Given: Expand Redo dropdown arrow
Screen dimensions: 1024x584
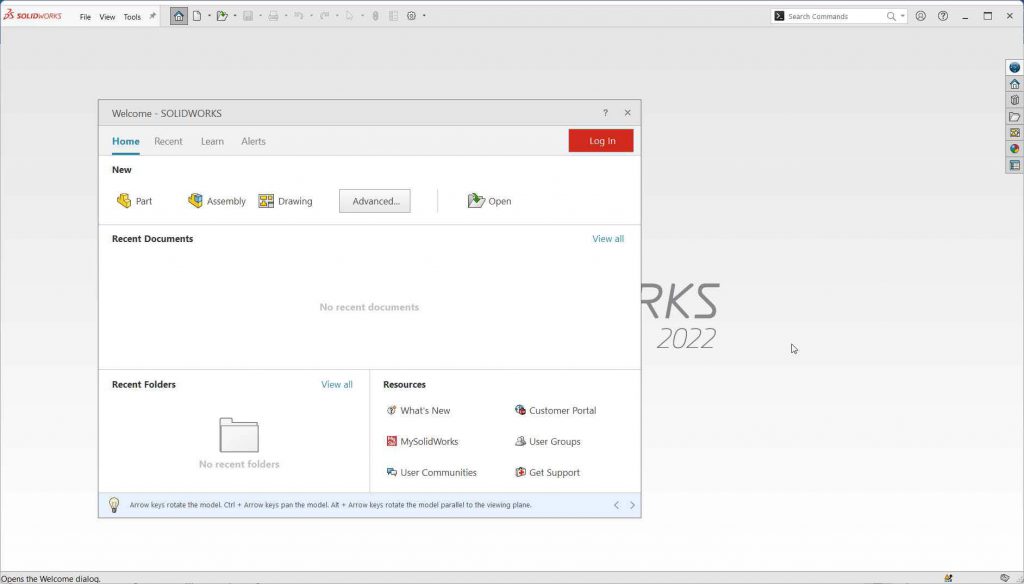Looking at the screenshot, I should tap(336, 16).
